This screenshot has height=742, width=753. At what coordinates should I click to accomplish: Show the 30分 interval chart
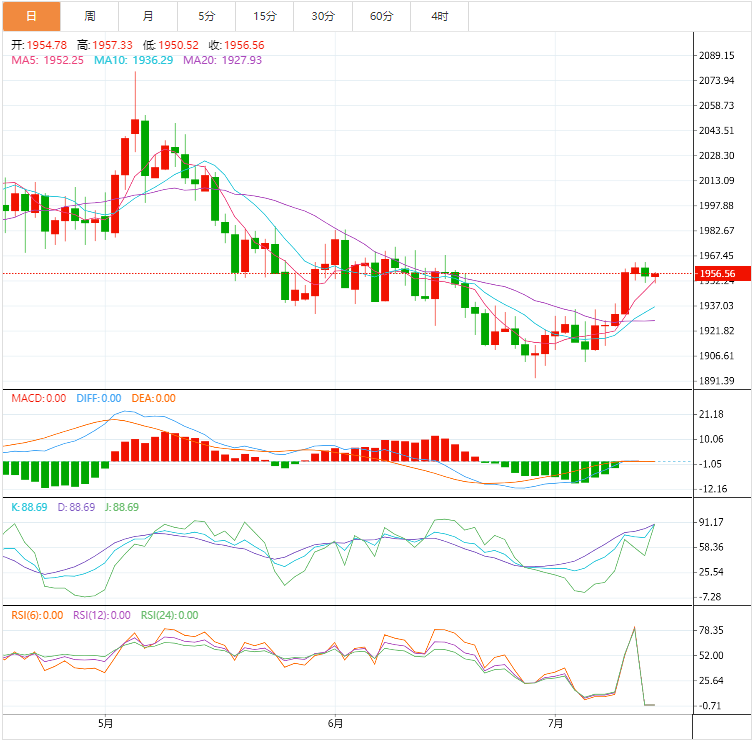click(x=323, y=16)
